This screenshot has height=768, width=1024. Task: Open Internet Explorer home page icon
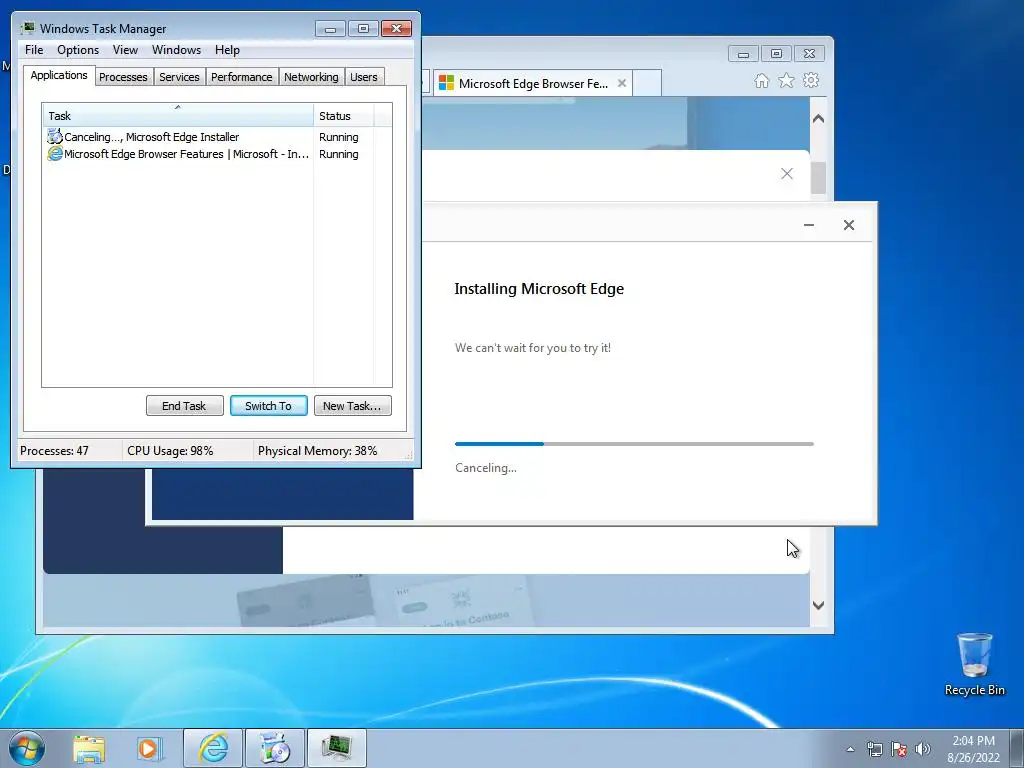(x=761, y=80)
